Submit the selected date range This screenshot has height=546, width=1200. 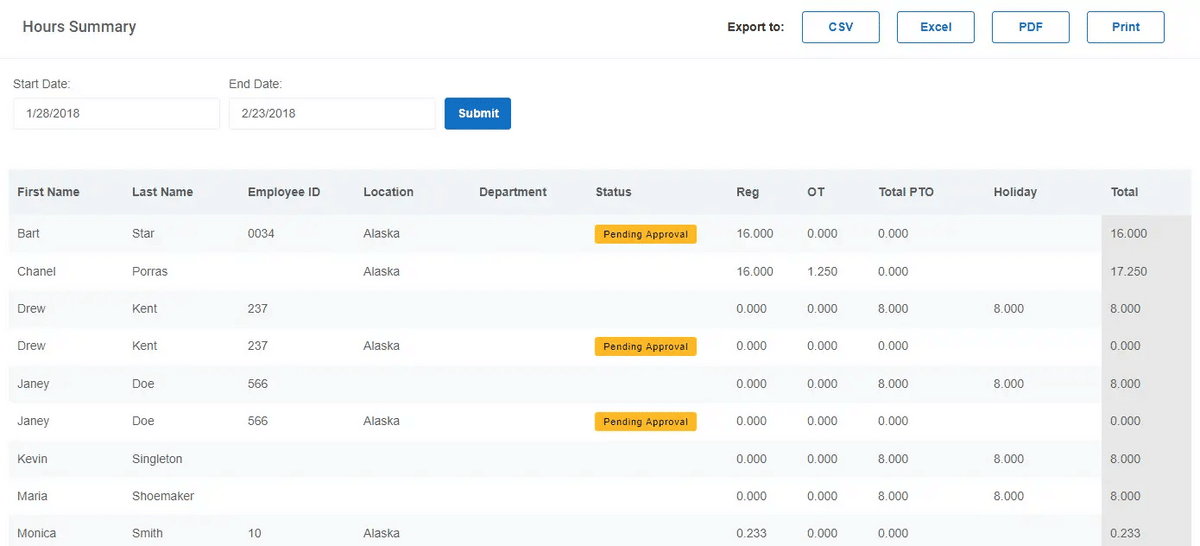pos(478,113)
